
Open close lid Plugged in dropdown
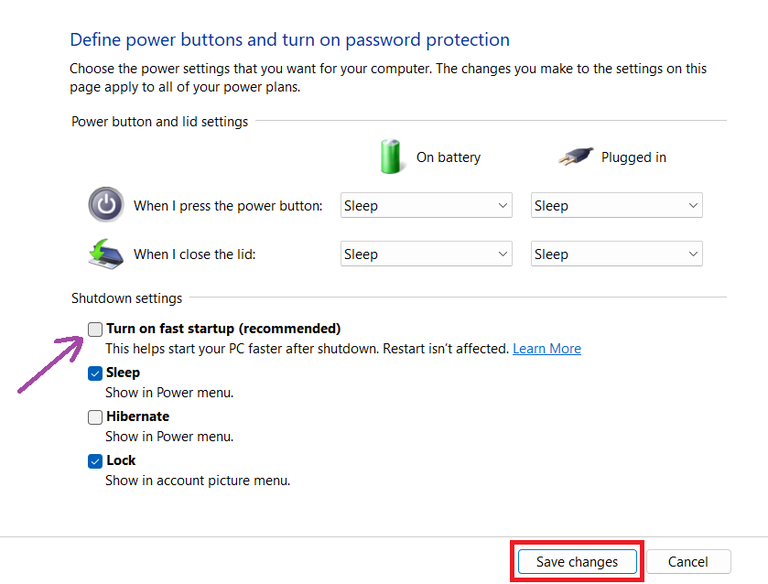pyautogui.click(x=616, y=254)
